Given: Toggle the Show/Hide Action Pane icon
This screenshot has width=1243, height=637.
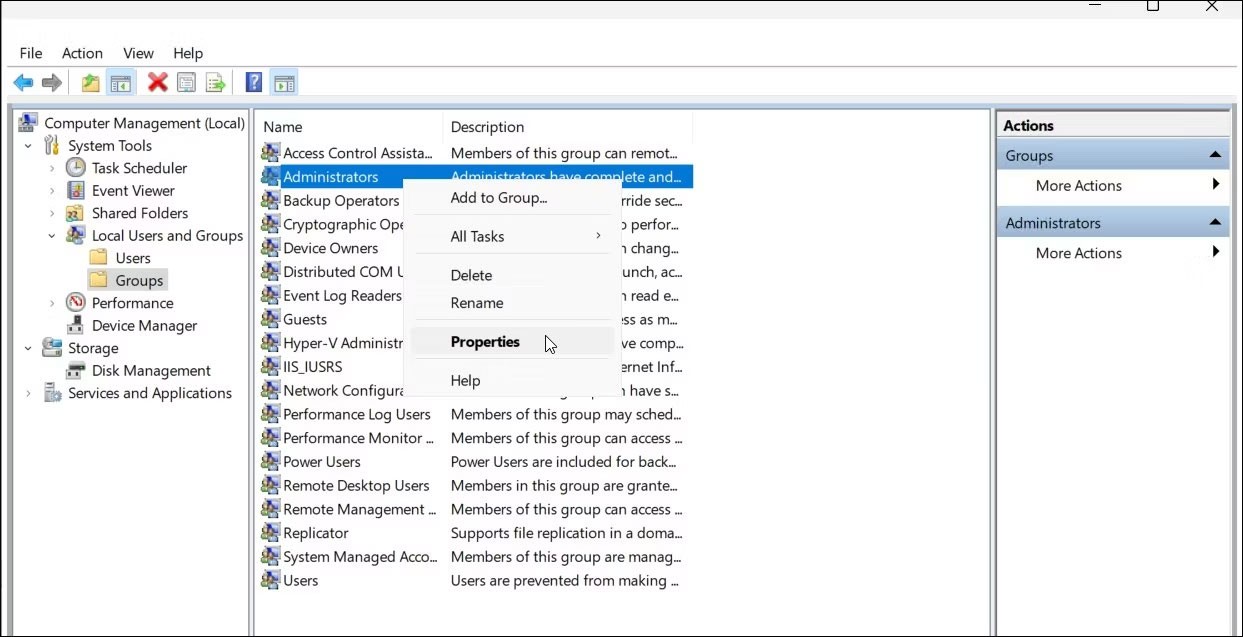Looking at the screenshot, I should [x=284, y=83].
